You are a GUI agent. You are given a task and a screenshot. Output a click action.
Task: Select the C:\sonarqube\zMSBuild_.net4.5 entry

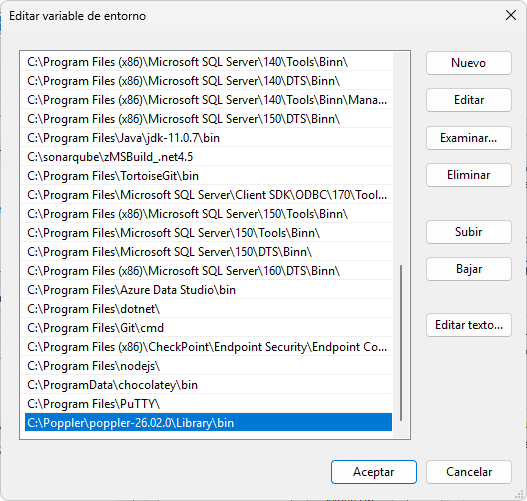208,157
